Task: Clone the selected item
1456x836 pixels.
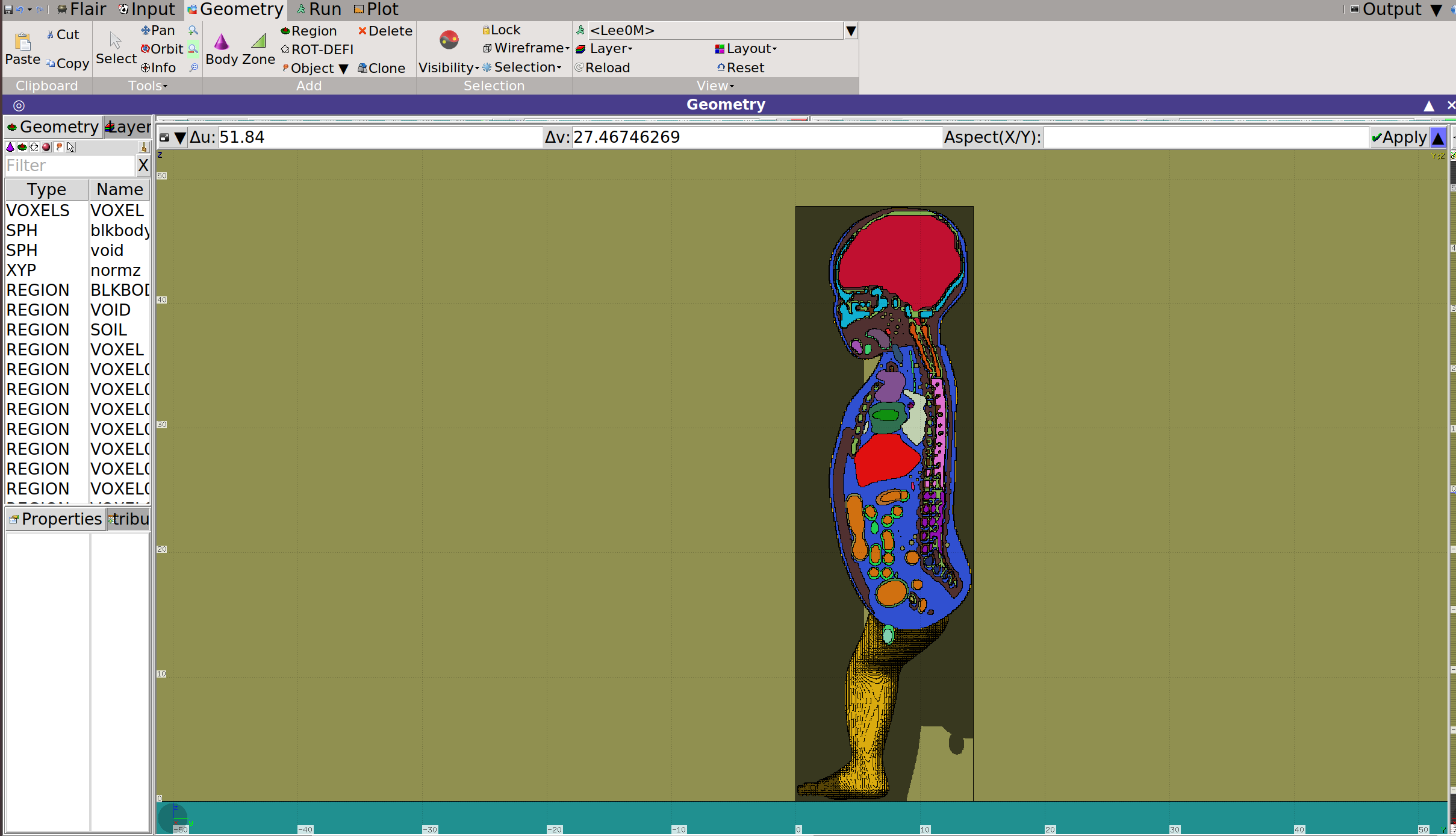Action: pyautogui.click(x=382, y=68)
